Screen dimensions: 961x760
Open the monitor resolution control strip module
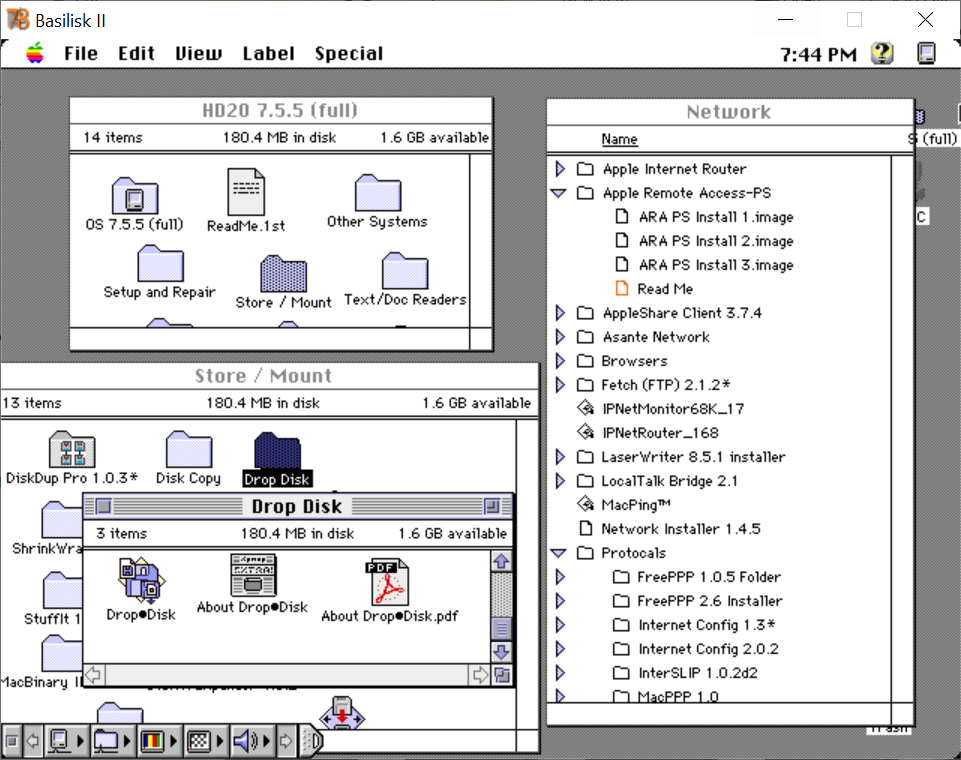205,741
